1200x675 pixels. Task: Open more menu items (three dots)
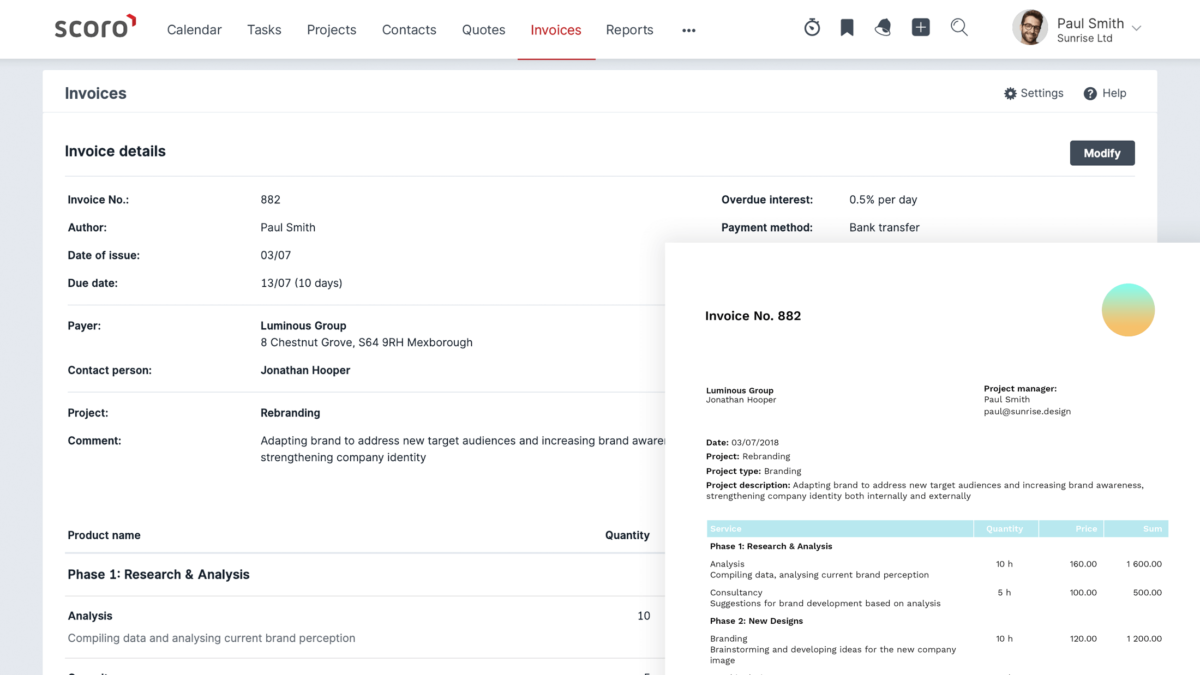pyautogui.click(x=688, y=30)
